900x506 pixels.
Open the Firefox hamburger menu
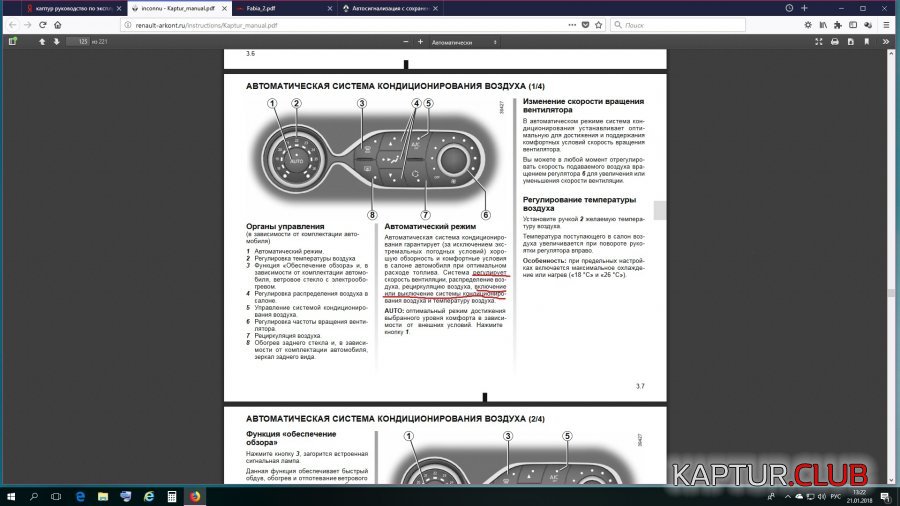click(887, 25)
